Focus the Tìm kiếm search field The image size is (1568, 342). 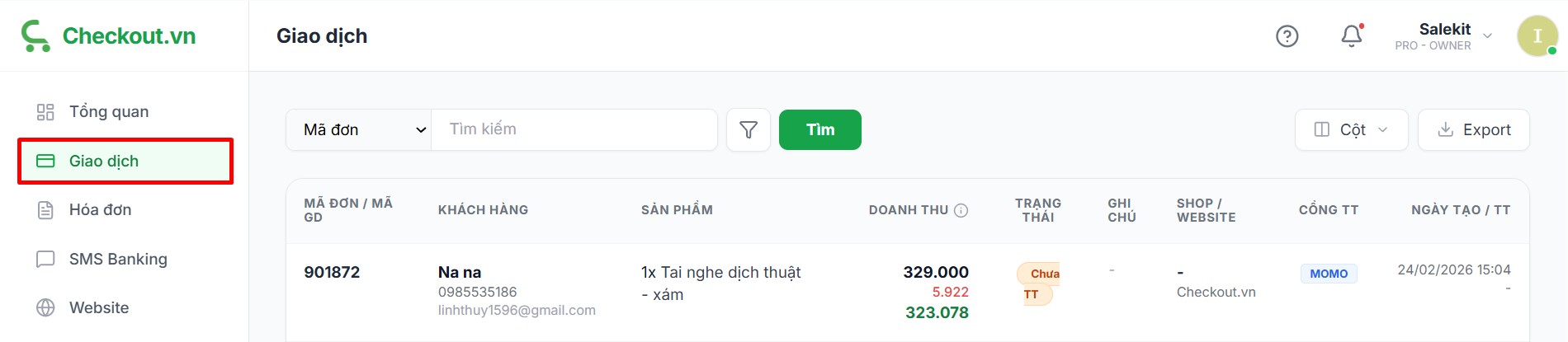(574, 130)
